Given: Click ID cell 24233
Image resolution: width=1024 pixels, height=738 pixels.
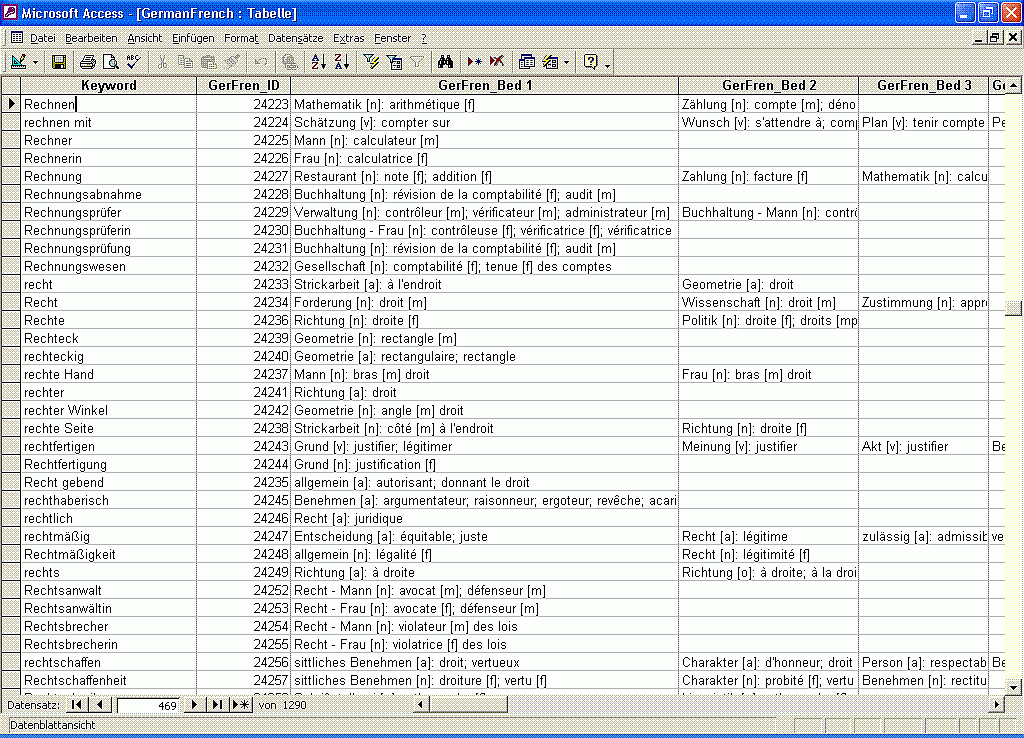Looking at the screenshot, I should pos(244,284).
